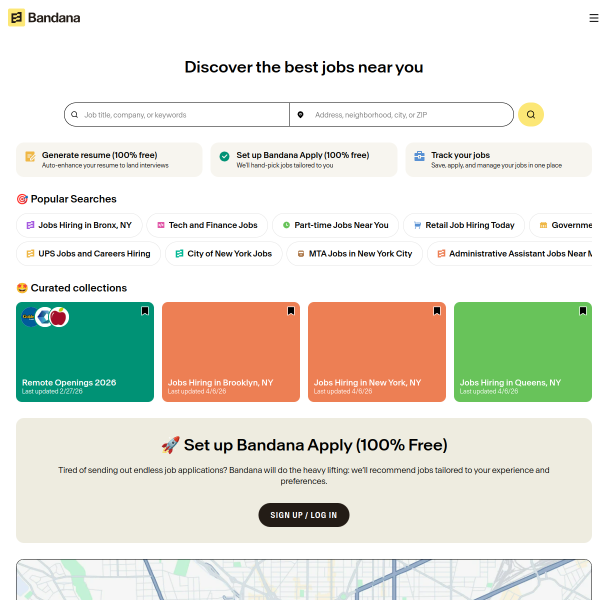
Task: Click the yellow search button
Action: click(531, 114)
